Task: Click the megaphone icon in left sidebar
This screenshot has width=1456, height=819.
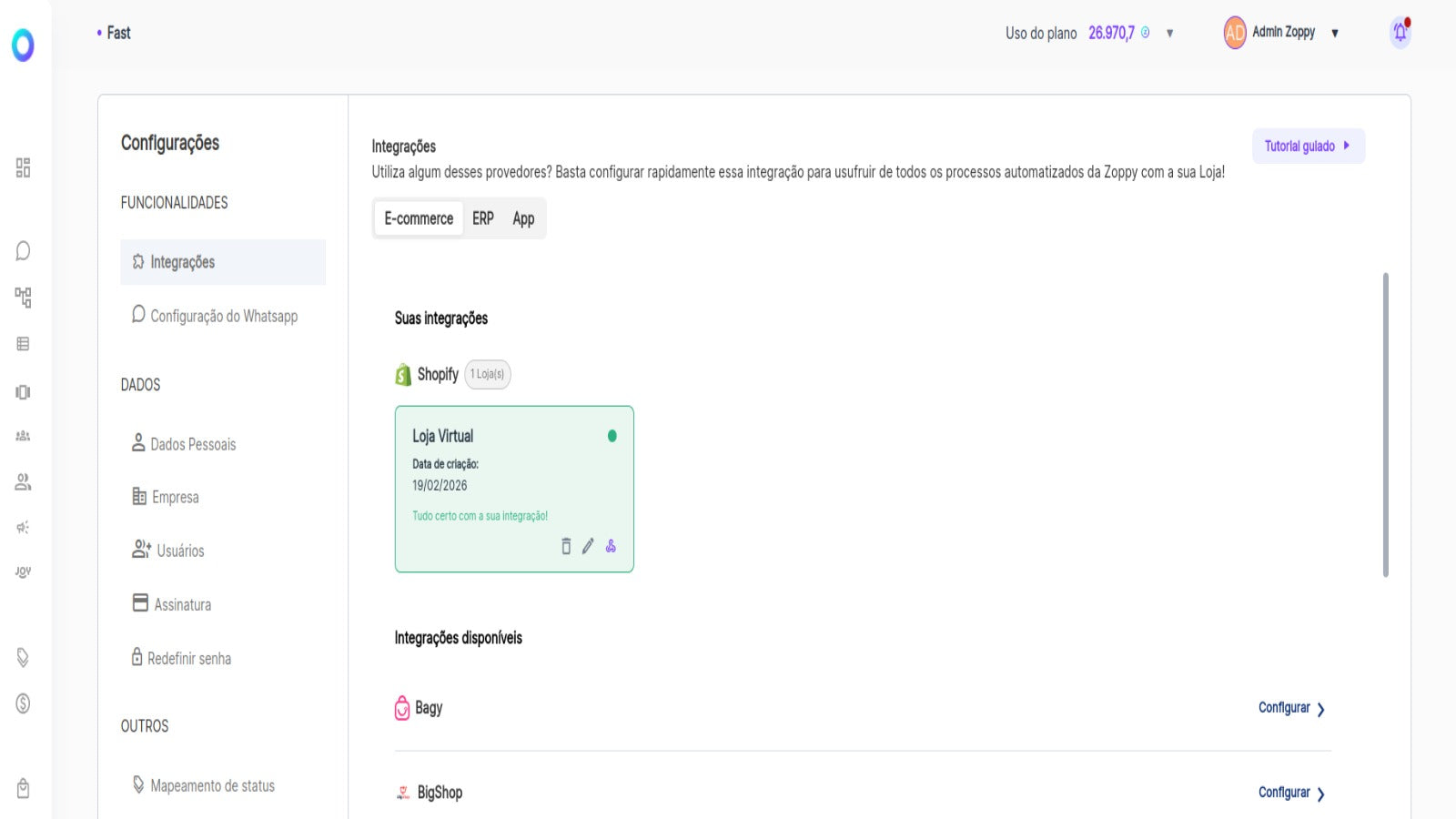Action: [23, 528]
